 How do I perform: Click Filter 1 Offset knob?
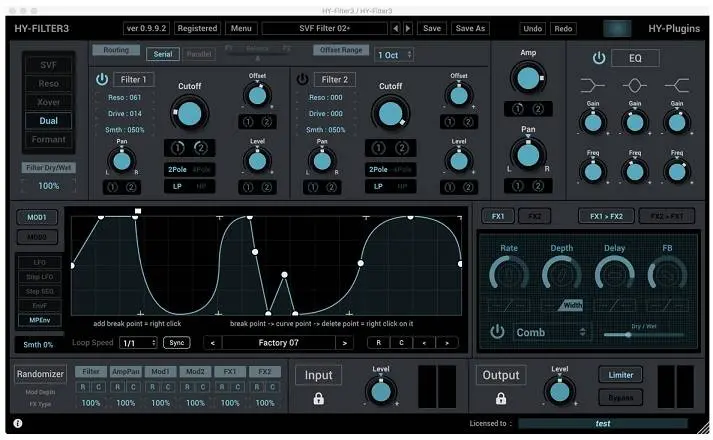pos(257,95)
